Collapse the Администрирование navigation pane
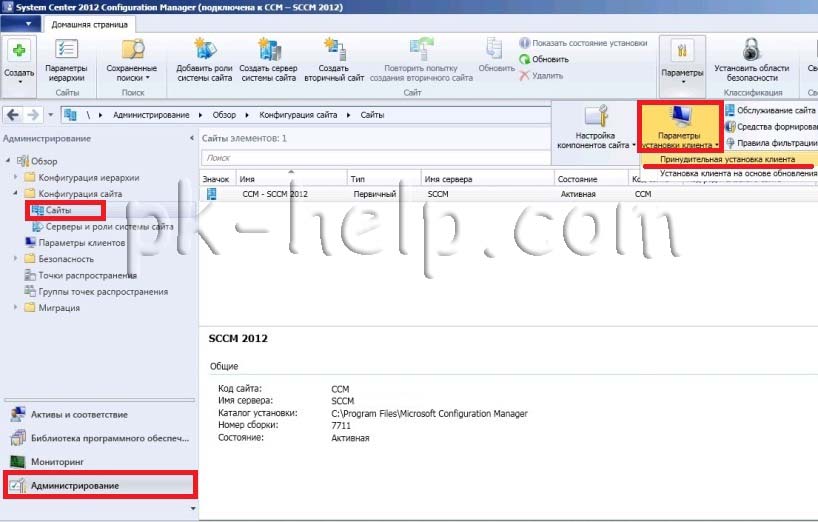The width and height of the screenshot is (818, 522). [x=191, y=138]
